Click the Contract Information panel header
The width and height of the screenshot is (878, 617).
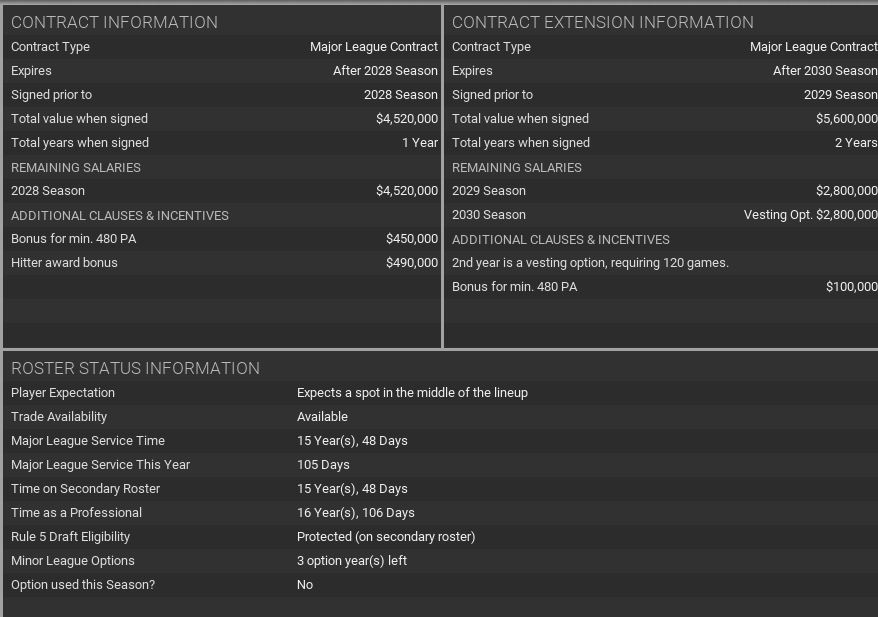tap(114, 22)
